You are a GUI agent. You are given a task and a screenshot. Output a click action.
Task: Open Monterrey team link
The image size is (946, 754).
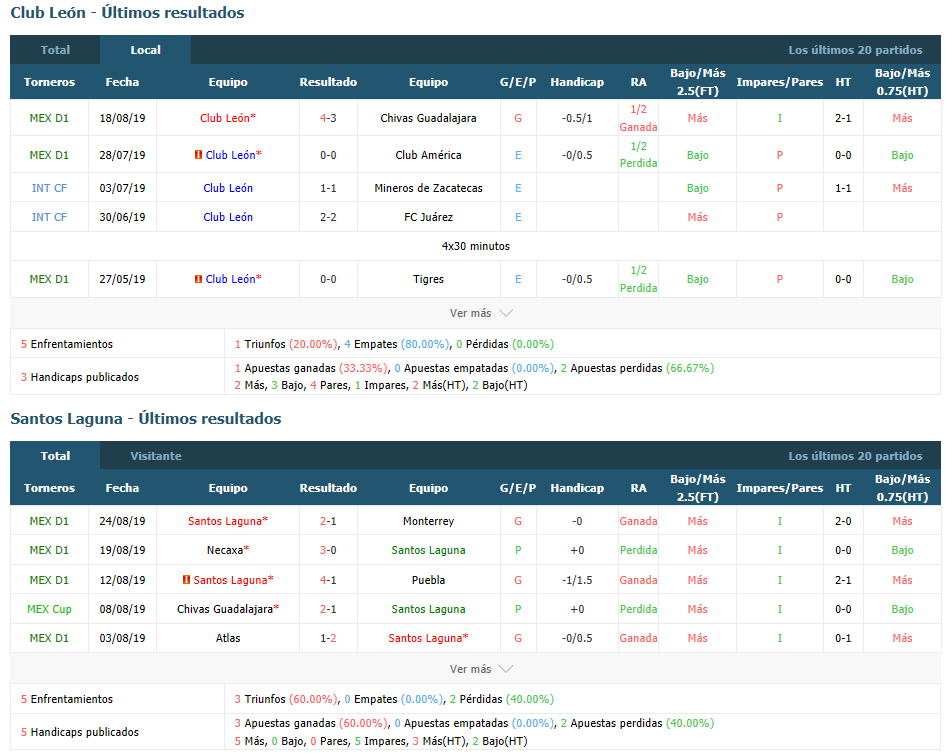(x=428, y=521)
